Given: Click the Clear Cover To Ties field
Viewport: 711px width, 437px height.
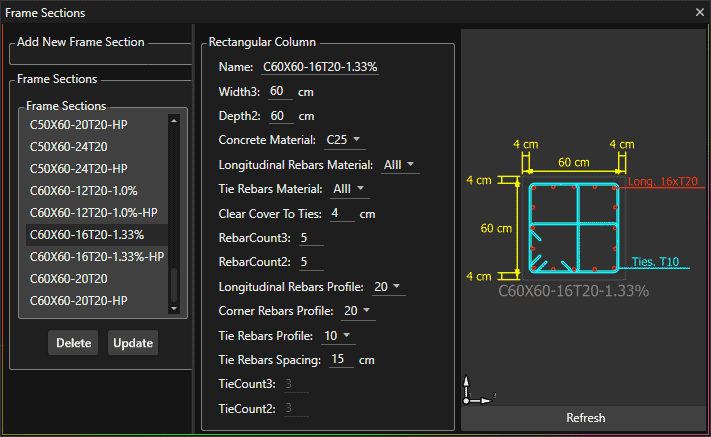Looking at the screenshot, I should coord(341,213).
